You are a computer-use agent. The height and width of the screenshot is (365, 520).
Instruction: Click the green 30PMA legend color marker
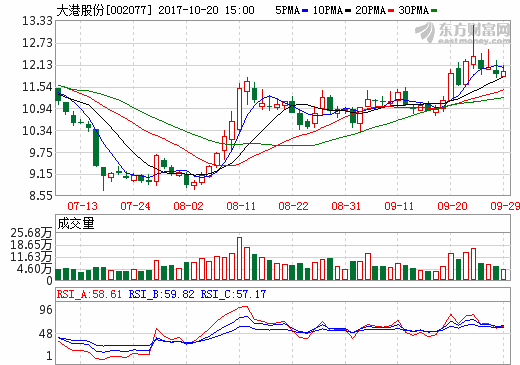pyautogui.click(x=434, y=11)
